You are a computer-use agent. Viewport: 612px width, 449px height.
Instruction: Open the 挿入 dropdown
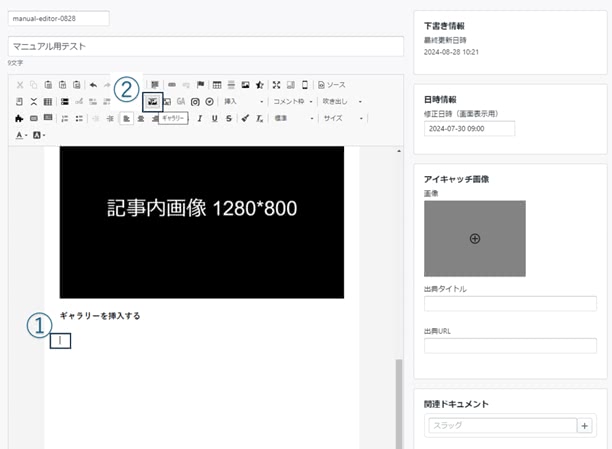(244, 102)
